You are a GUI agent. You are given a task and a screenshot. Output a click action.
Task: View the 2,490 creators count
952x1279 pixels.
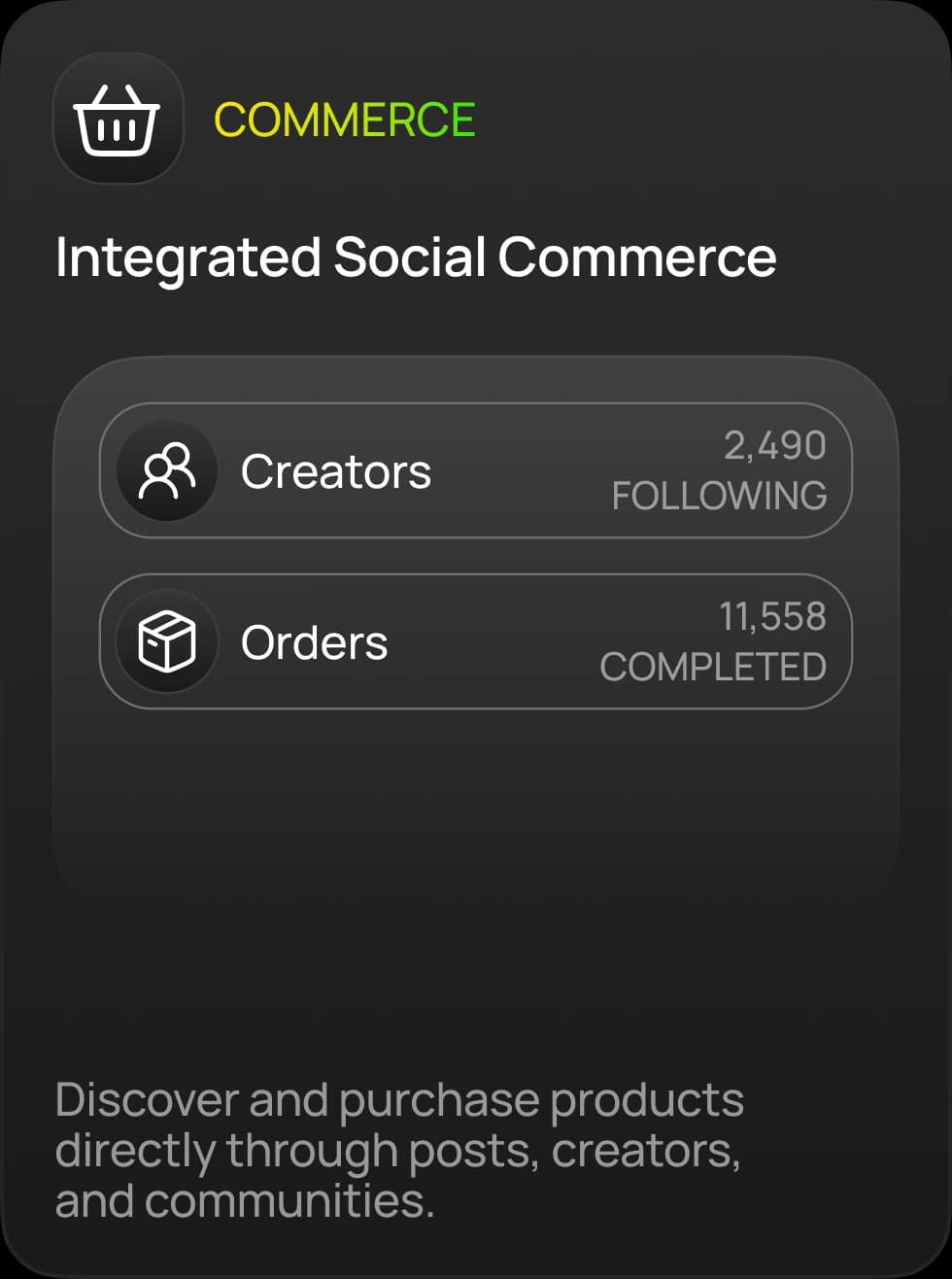(774, 446)
